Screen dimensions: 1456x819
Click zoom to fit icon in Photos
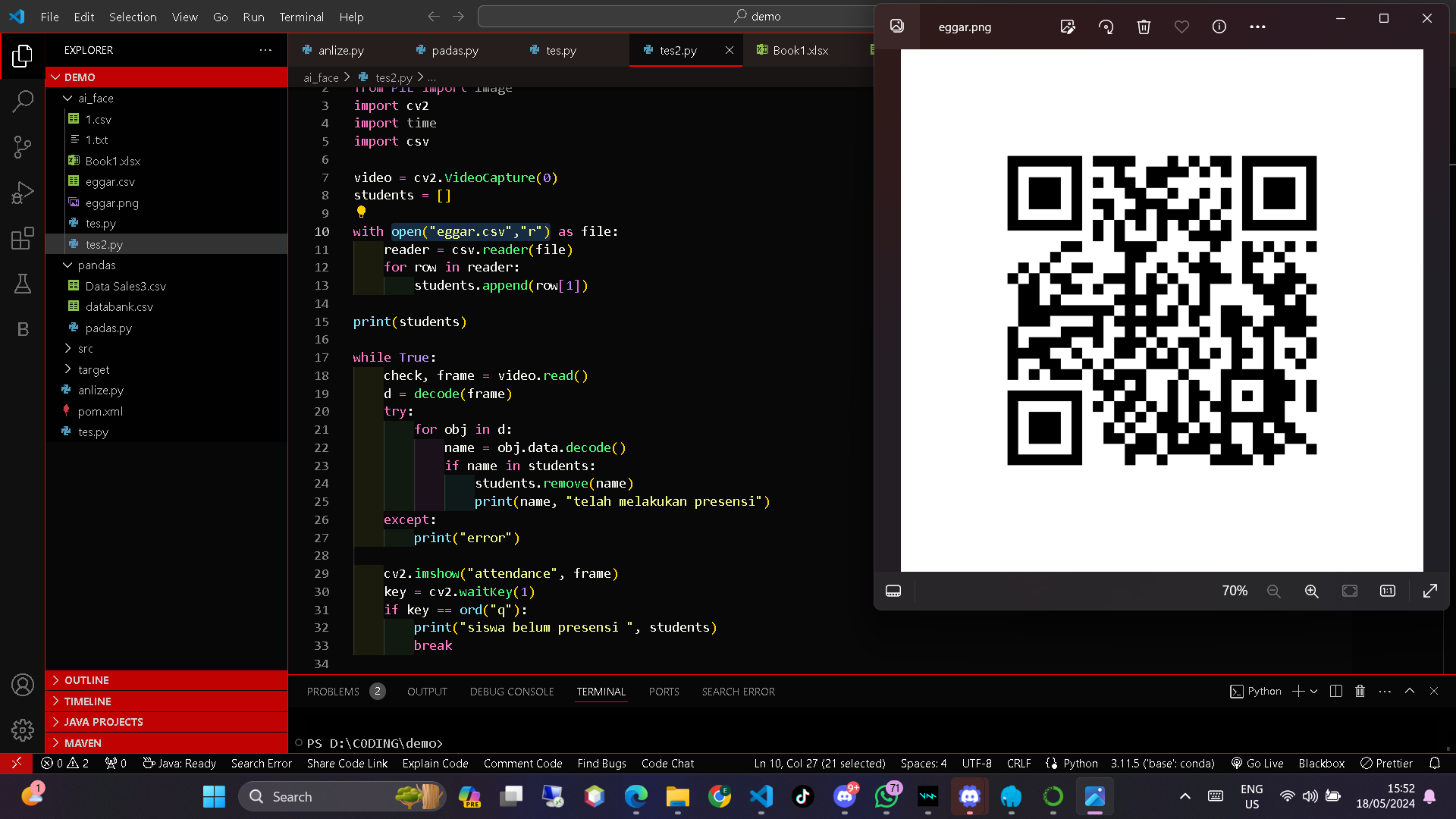click(x=1350, y=591)
